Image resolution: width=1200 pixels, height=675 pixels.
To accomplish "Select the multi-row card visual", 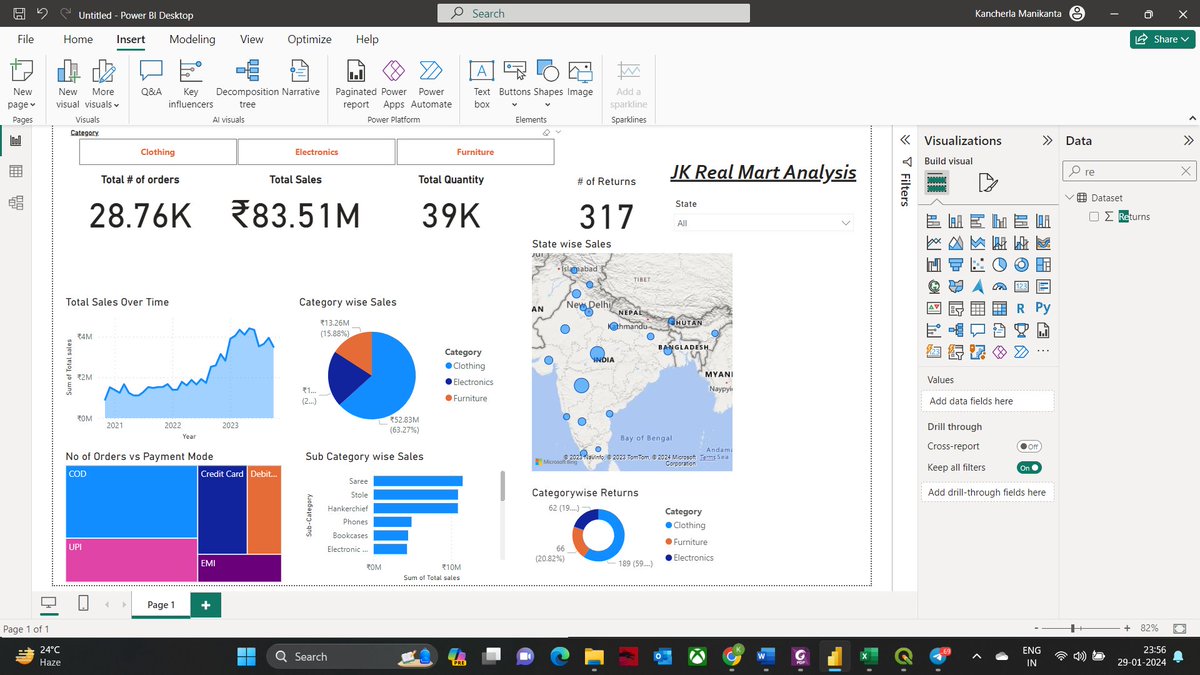I will coord(1043,286).
